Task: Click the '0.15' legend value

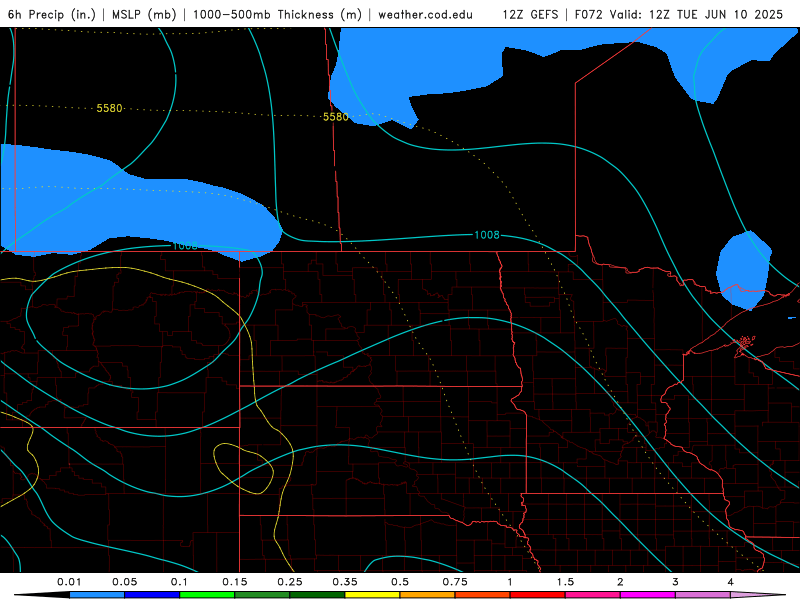Action: [x=235, y=582]
